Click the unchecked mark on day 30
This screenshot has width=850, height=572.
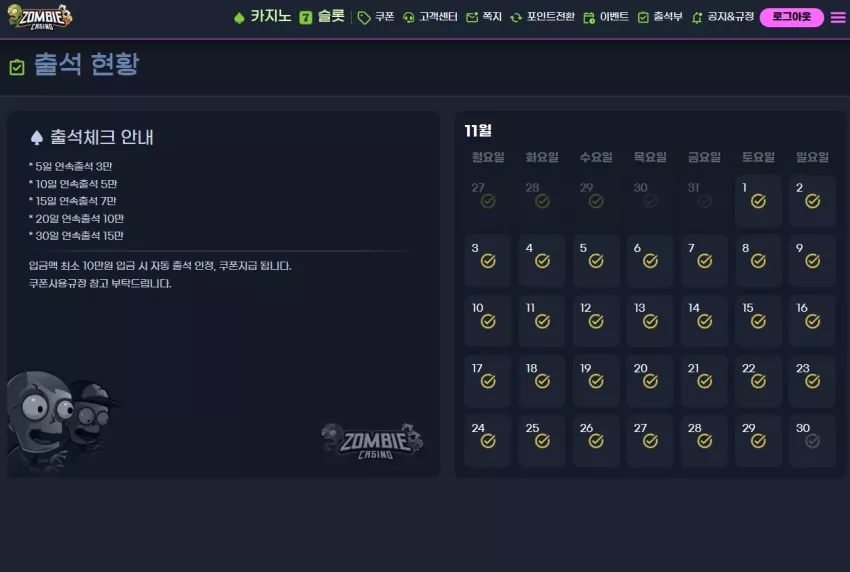click(813, 441)
